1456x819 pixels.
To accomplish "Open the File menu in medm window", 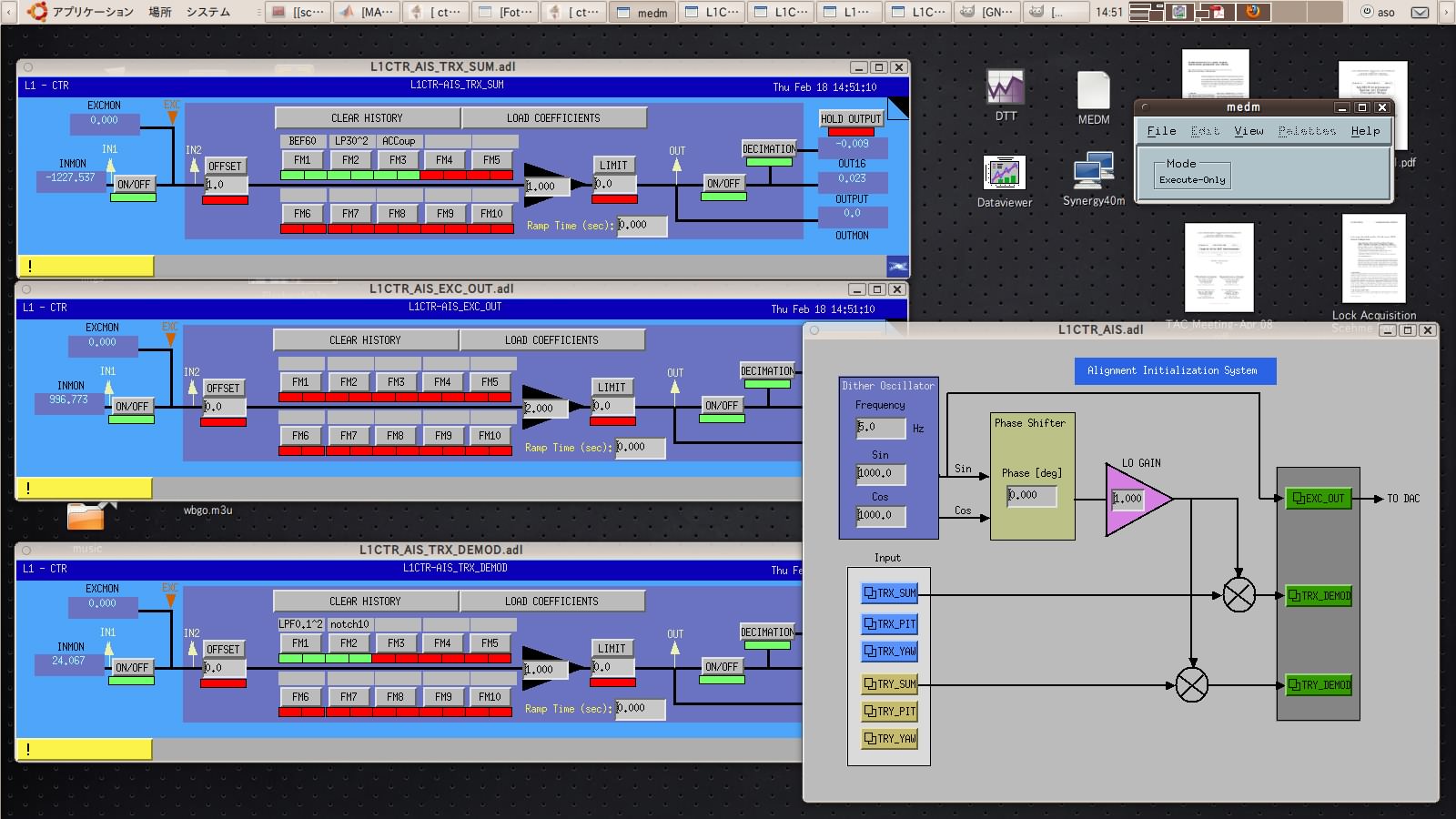I will [1161, 131].
